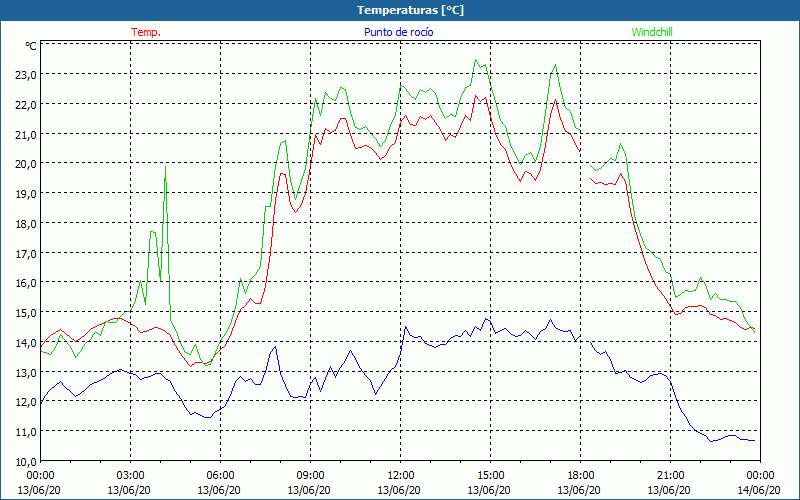Click the 14,0 y-axis value
800x500 pixels.
(24, 342)
